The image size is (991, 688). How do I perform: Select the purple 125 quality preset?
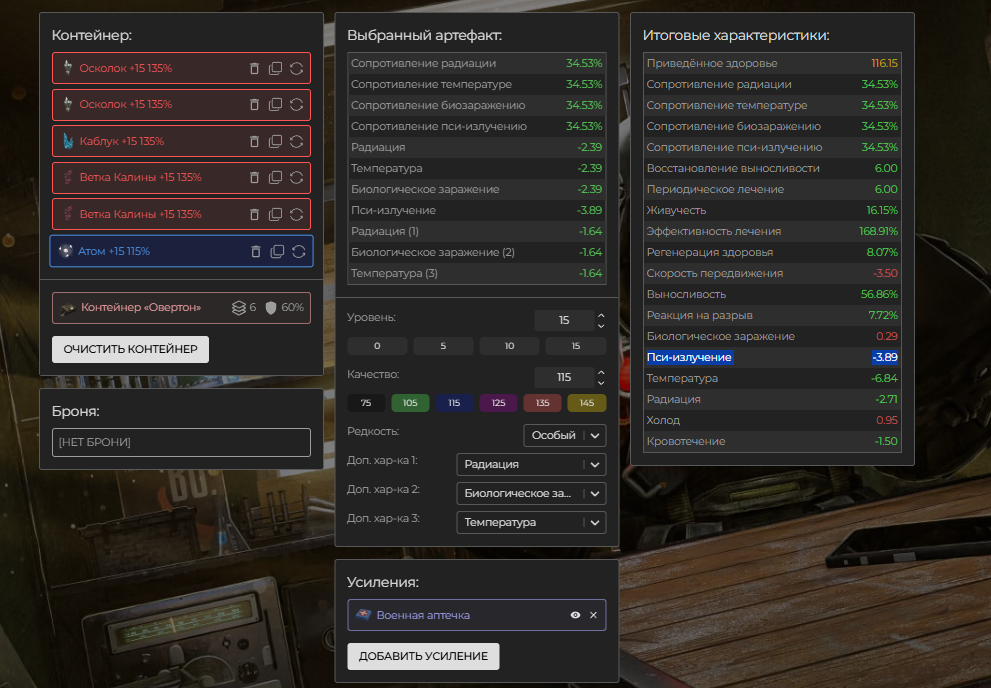coord(499,402)
